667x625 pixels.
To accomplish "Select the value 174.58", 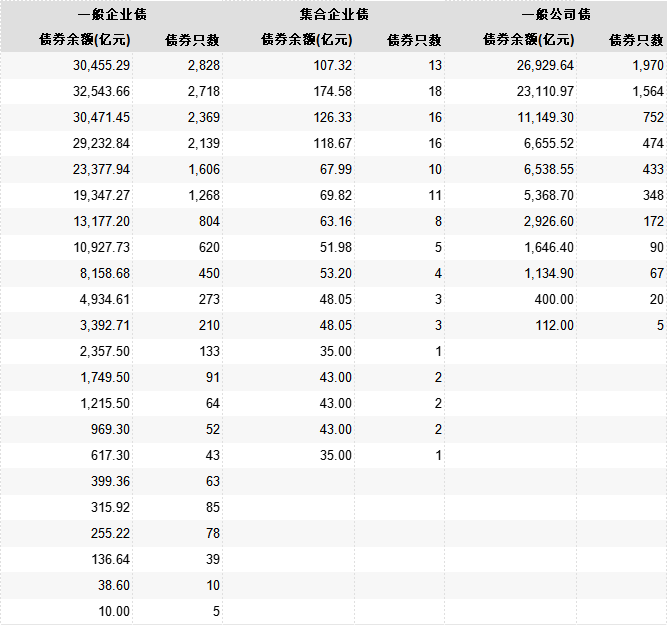I will 333,91.
